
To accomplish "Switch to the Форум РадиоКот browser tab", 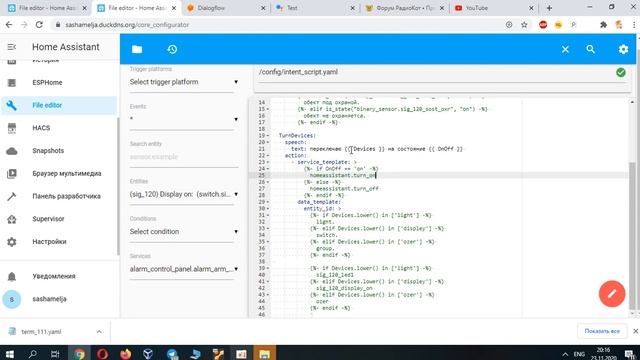I will pos(404,8).
